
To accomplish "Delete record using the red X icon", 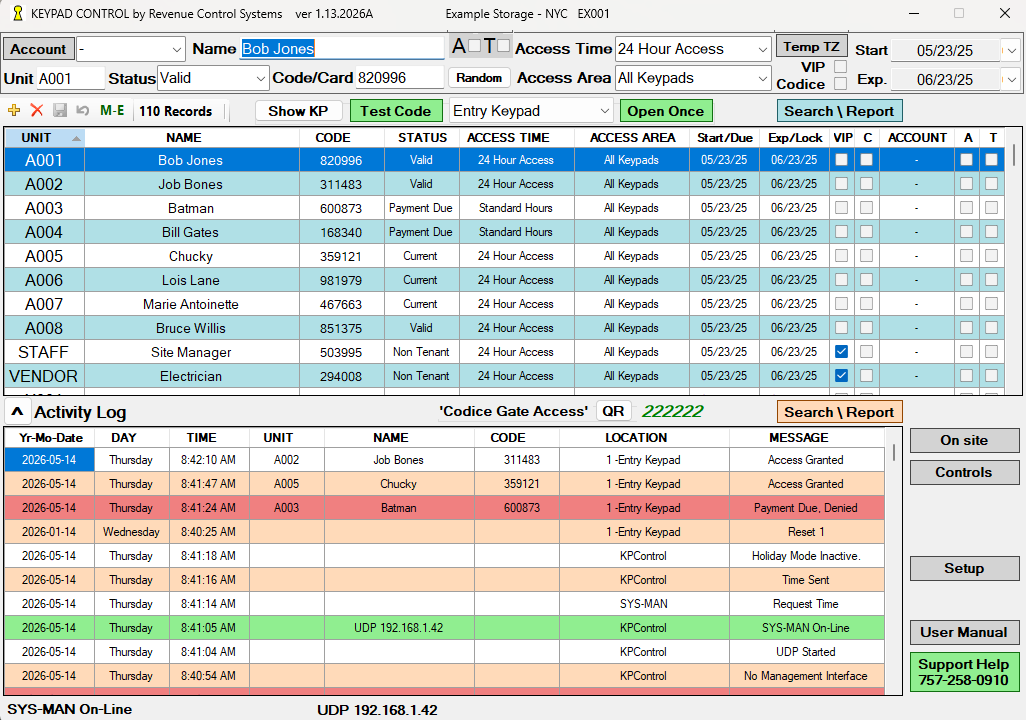I will [37, 111].
